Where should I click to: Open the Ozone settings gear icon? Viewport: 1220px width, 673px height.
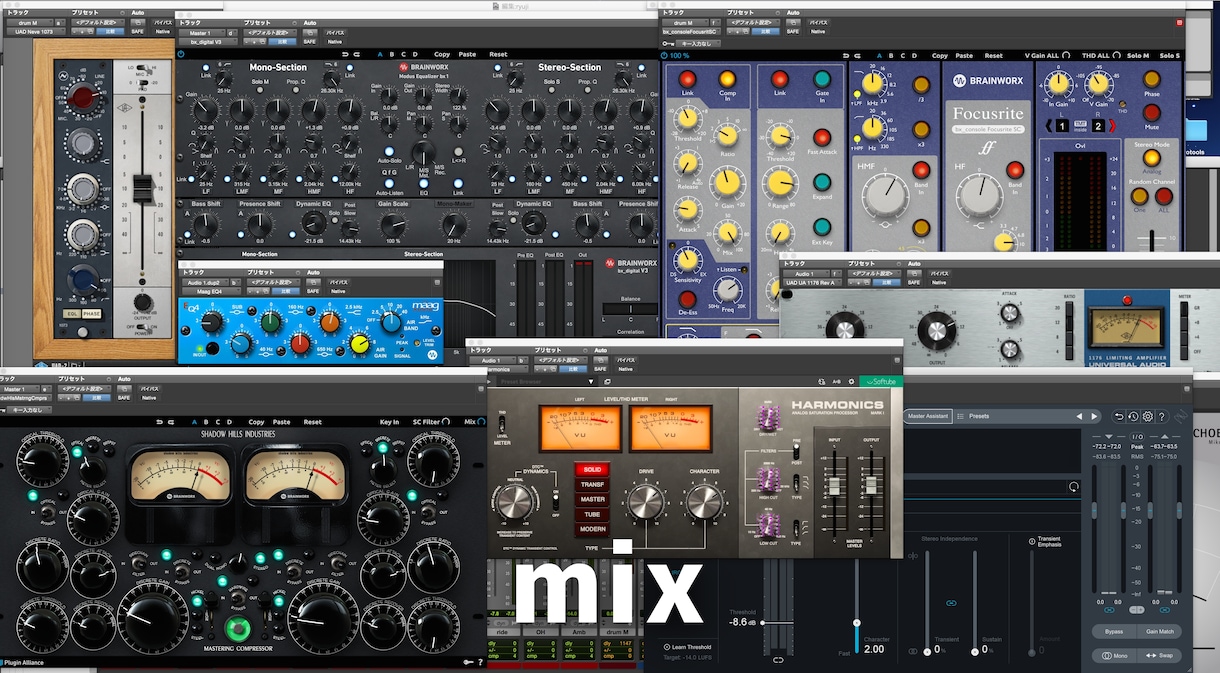click(x=1147, y=416)
